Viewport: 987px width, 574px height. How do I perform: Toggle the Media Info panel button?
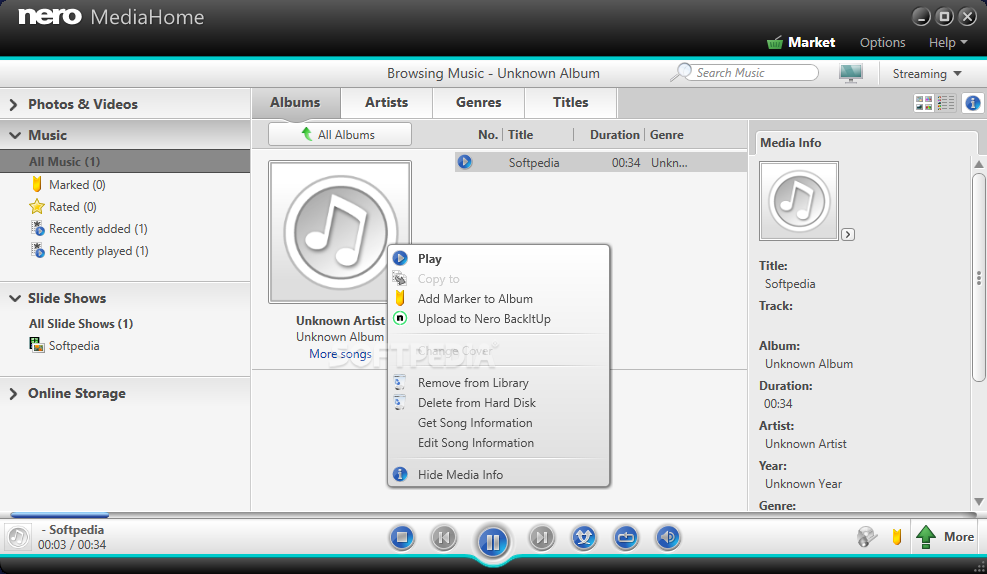(x=973, y=103)
